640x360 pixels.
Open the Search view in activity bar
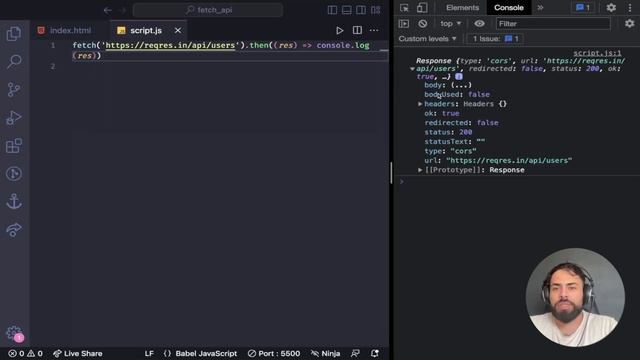tap(14, 62)
